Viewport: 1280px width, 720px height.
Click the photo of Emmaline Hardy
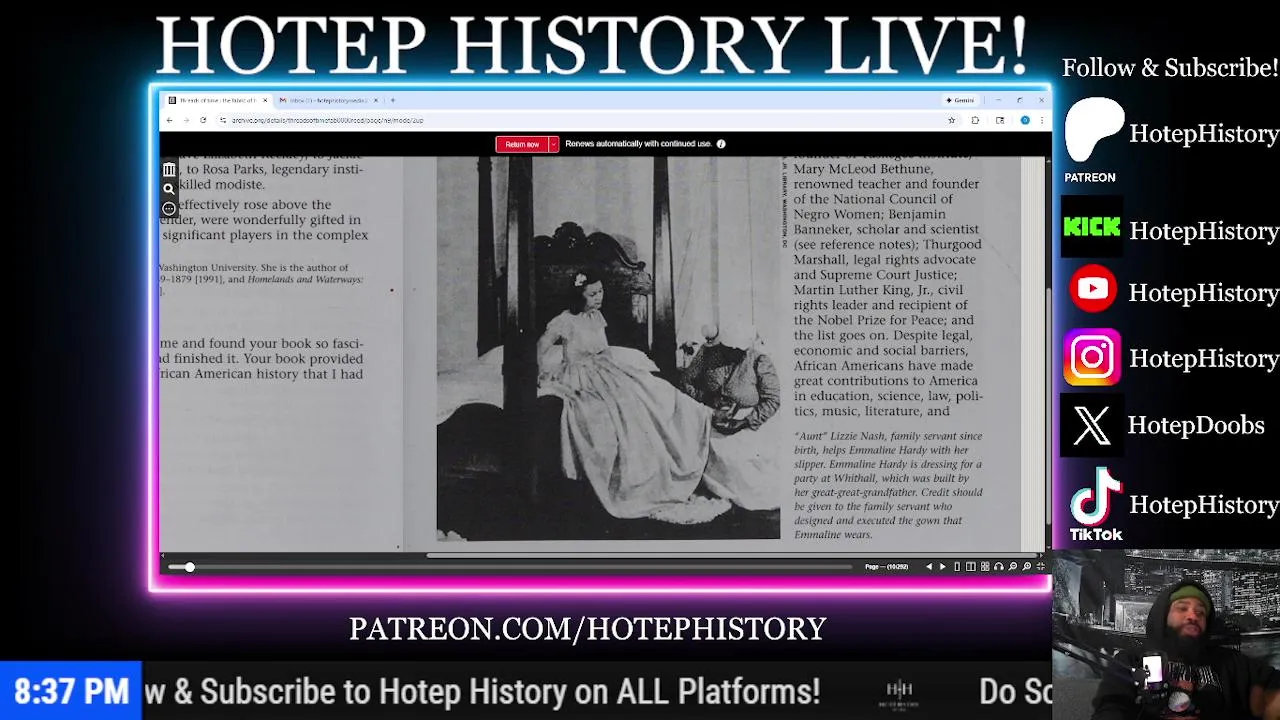point(608,348)
